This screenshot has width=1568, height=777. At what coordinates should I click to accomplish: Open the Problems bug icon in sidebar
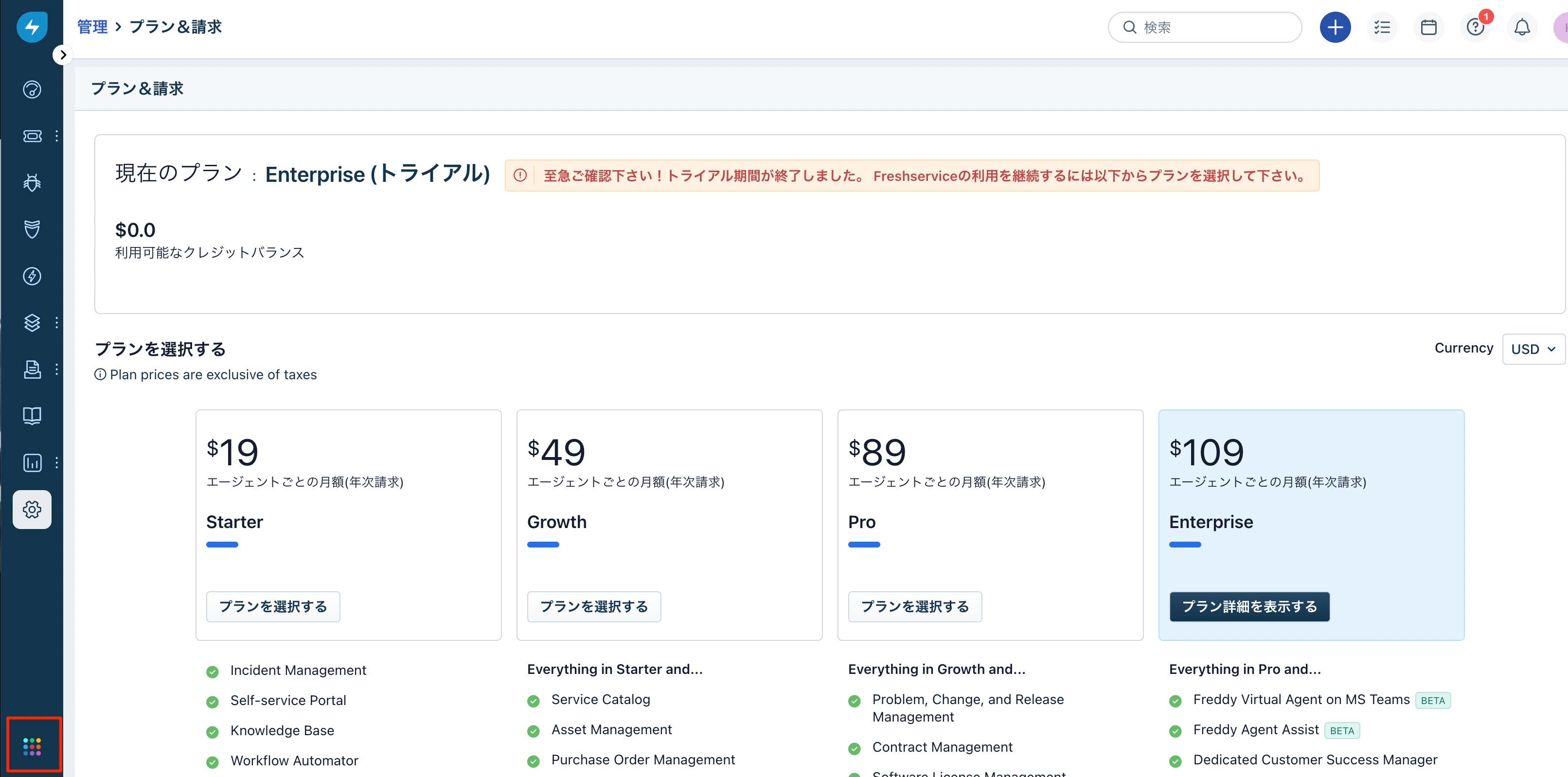32,182
